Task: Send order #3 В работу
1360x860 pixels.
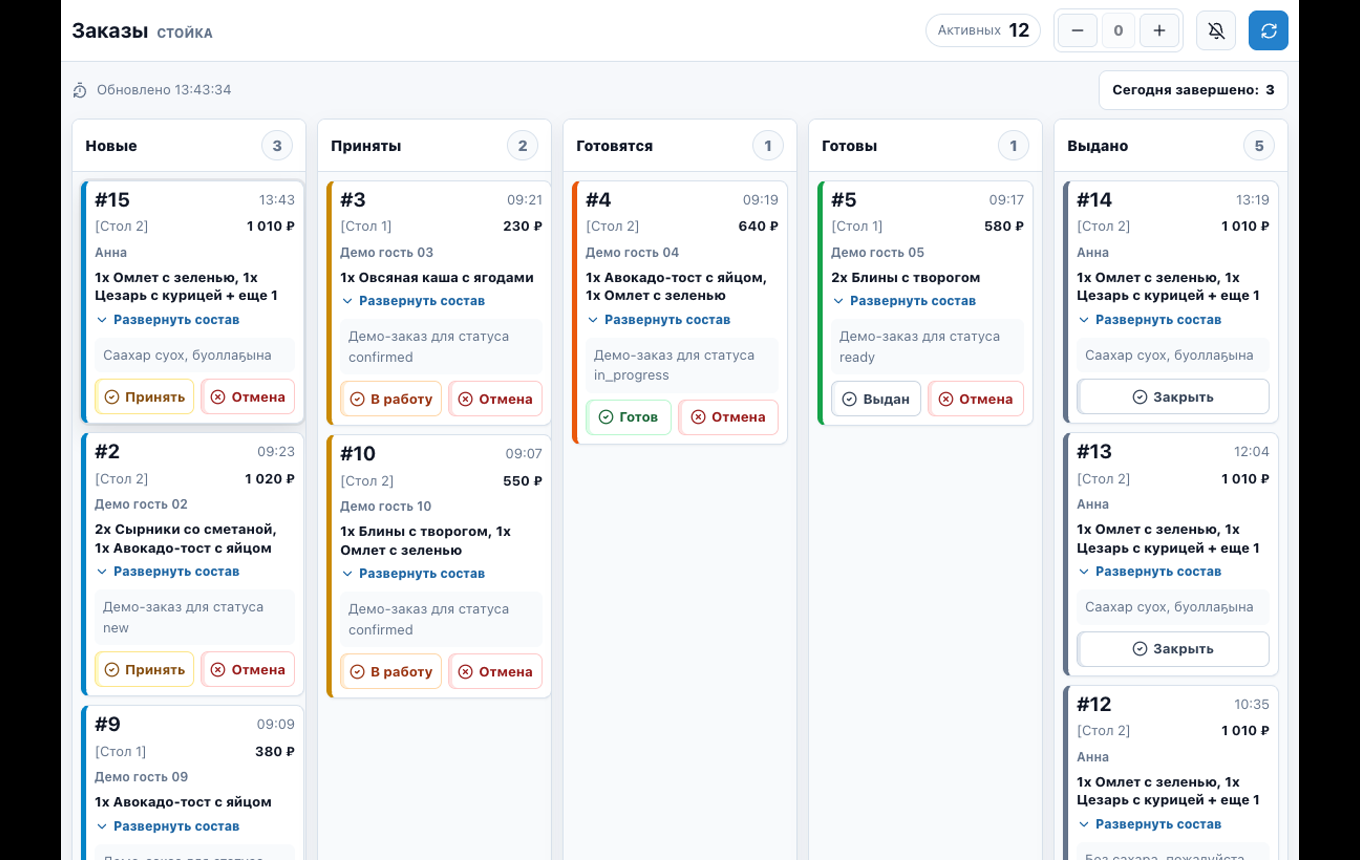Action: click(x=391, y=399)
